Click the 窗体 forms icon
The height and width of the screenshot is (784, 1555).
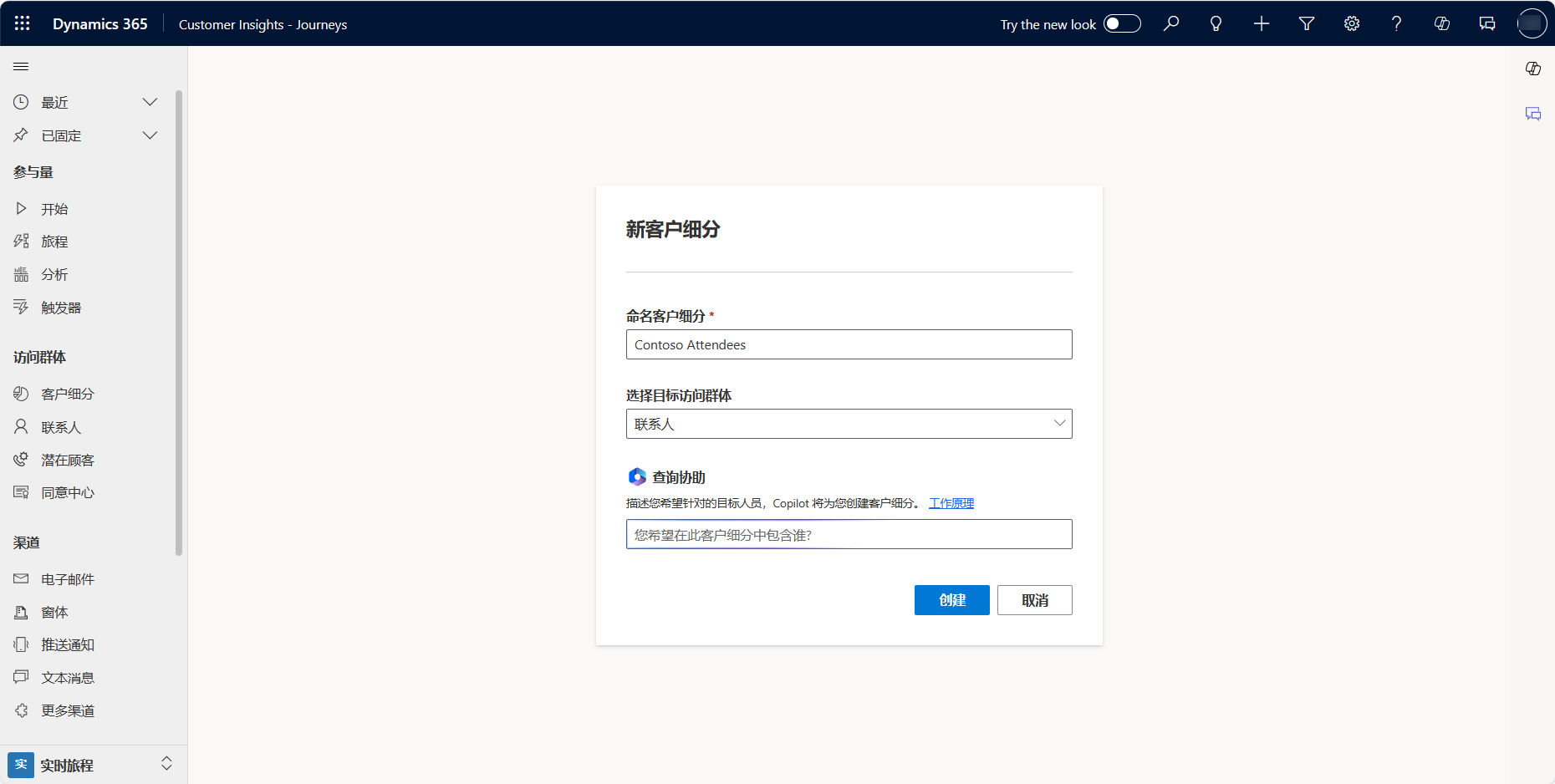point(21,612)
